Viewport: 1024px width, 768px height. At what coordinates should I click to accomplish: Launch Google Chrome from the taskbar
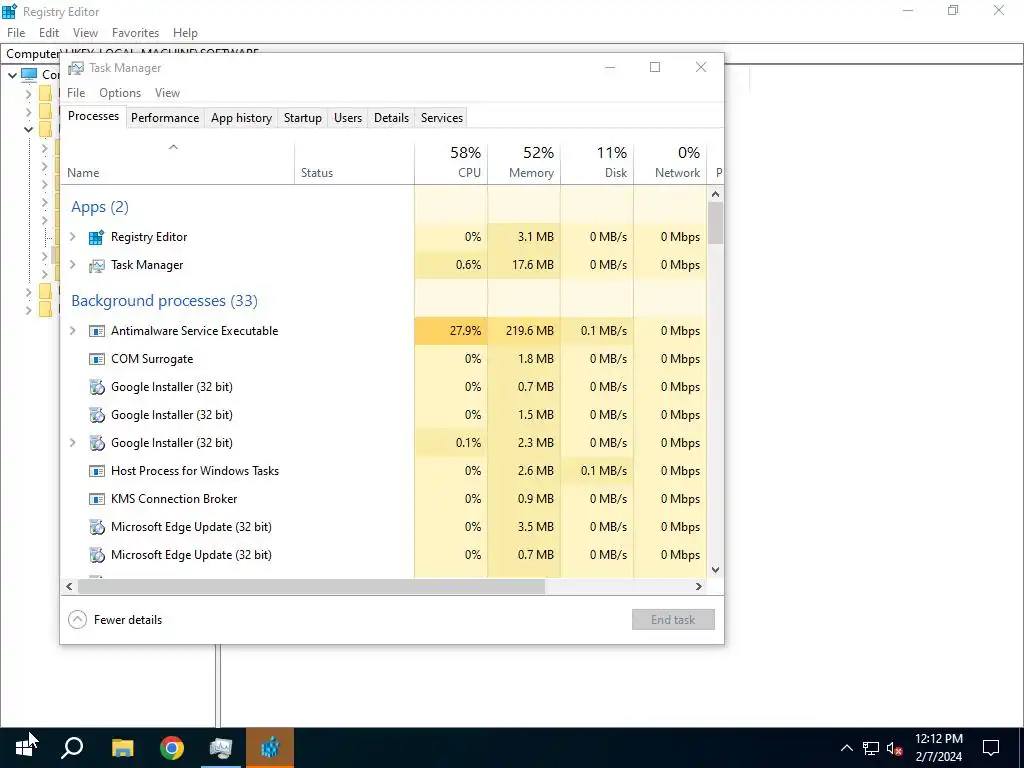point(172,748)
